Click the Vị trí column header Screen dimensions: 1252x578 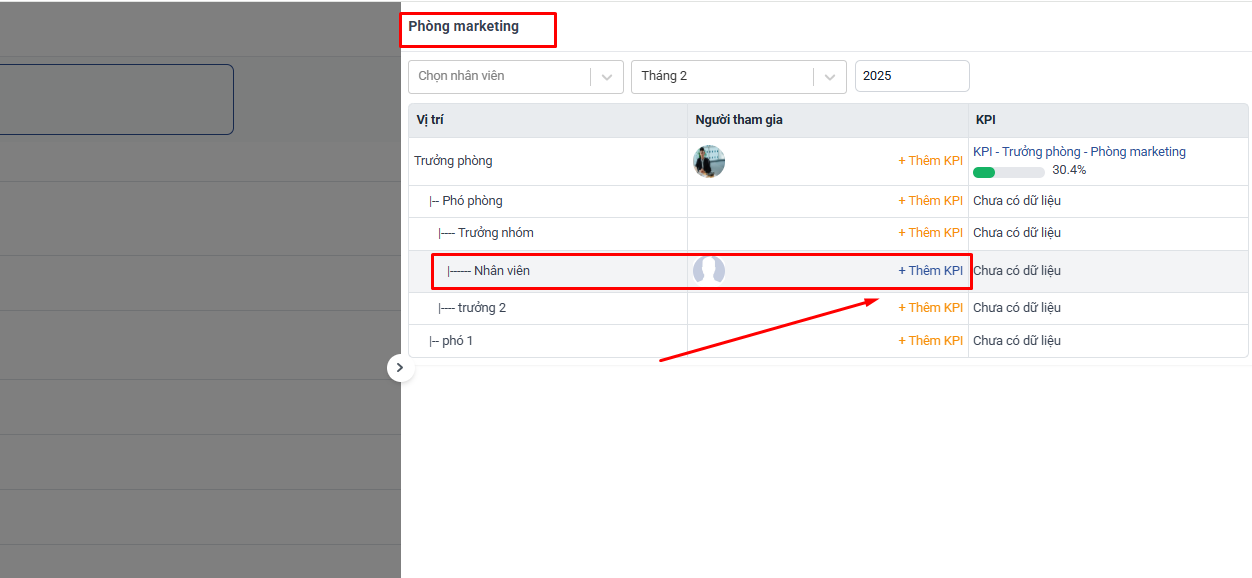pyautogui.click(x=430, y=120)
